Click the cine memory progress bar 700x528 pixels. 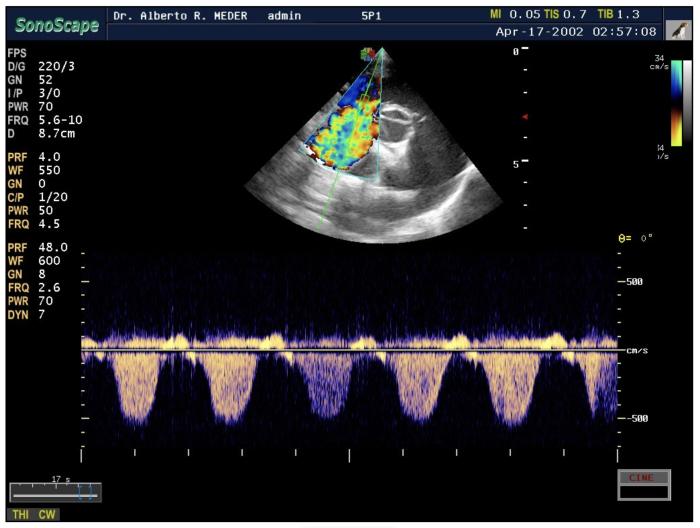tap(50, 492)
